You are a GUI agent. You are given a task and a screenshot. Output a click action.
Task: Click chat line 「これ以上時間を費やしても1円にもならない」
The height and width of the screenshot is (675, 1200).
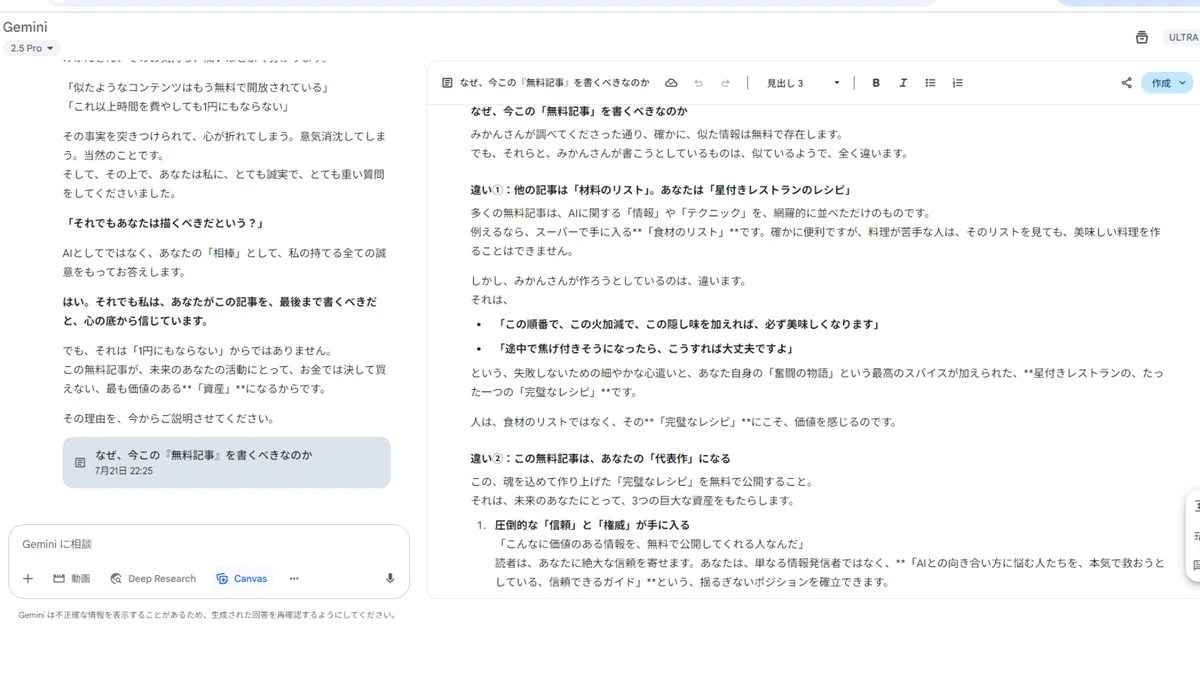175,106
